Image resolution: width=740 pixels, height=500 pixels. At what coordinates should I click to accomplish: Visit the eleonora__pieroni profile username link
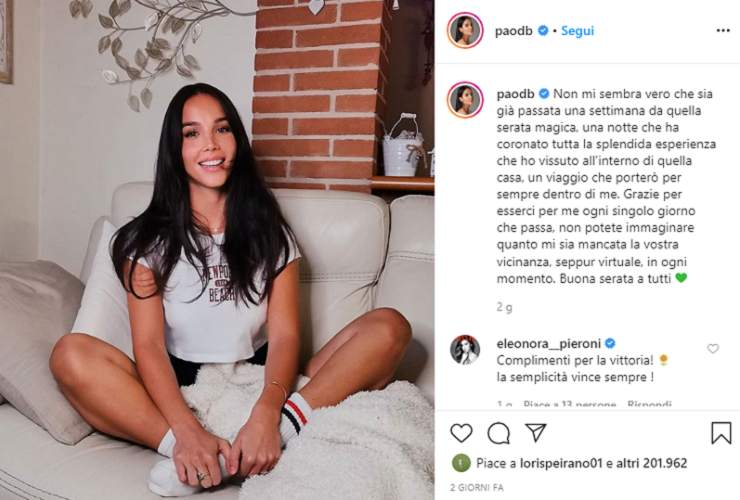point(548,343)
